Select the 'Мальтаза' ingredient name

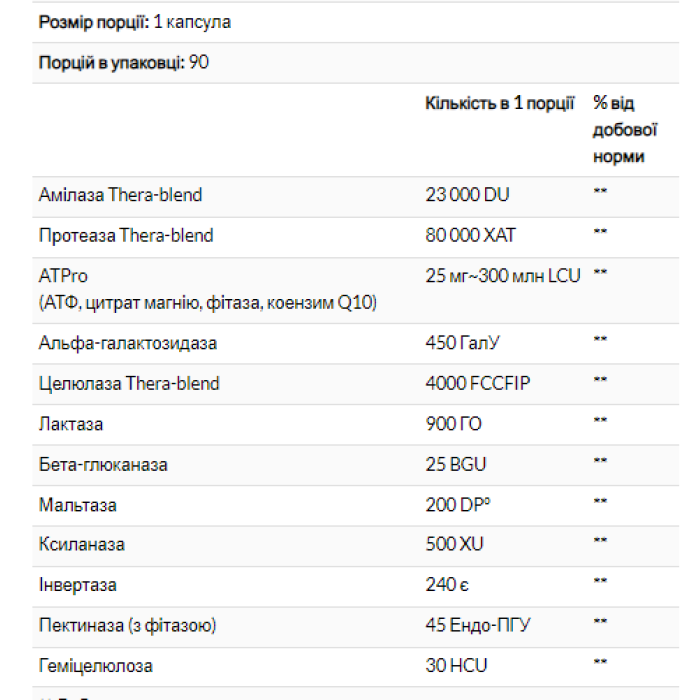pos(78,505)
